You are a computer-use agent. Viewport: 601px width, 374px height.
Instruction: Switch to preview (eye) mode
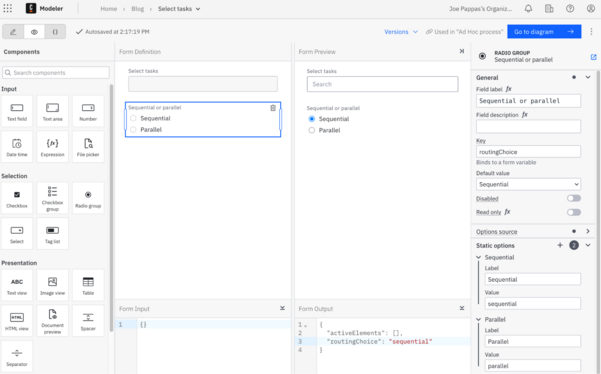(x=34, y=32)
